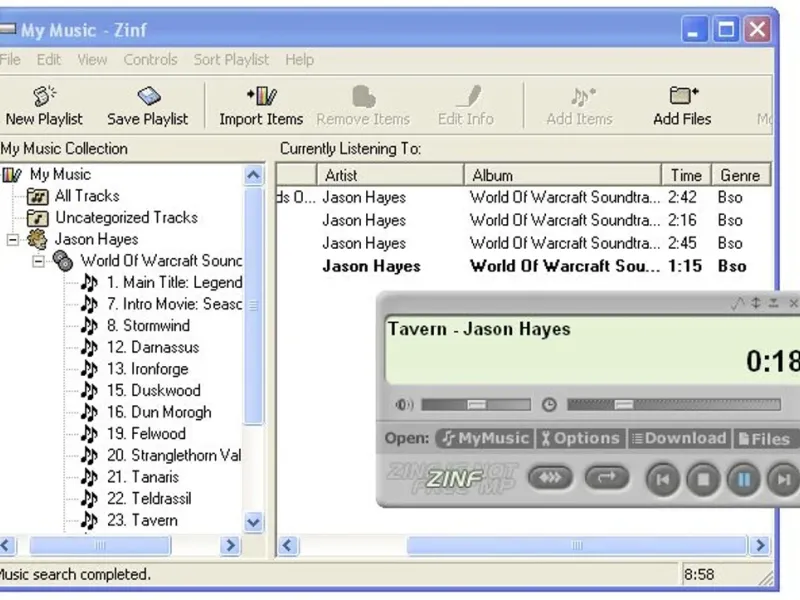Open the File menu
Image resolution: width=800 pixels, height=600 pixels.
pyautogui.click(x=10, y=60)
